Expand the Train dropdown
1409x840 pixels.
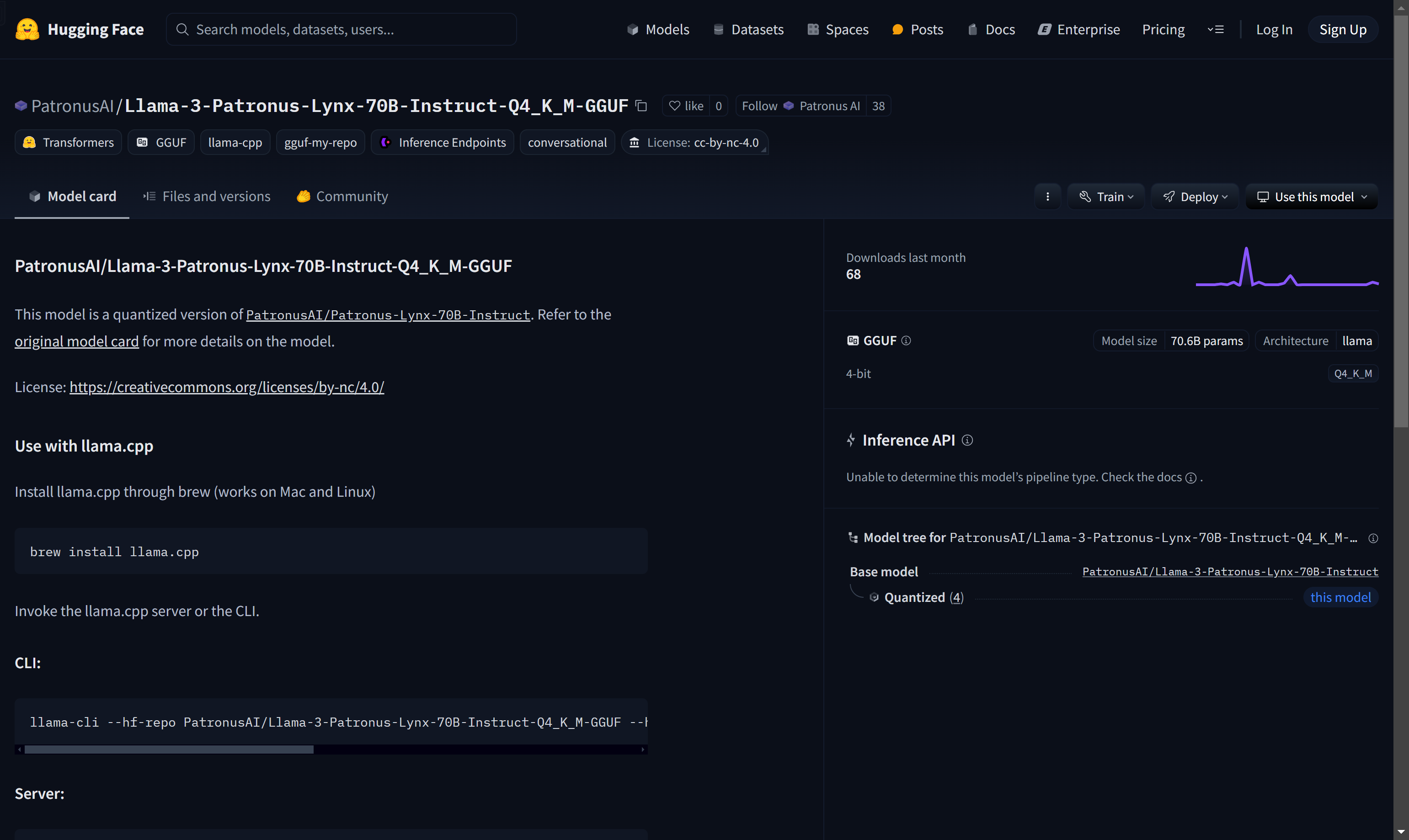coord(1106,197)
